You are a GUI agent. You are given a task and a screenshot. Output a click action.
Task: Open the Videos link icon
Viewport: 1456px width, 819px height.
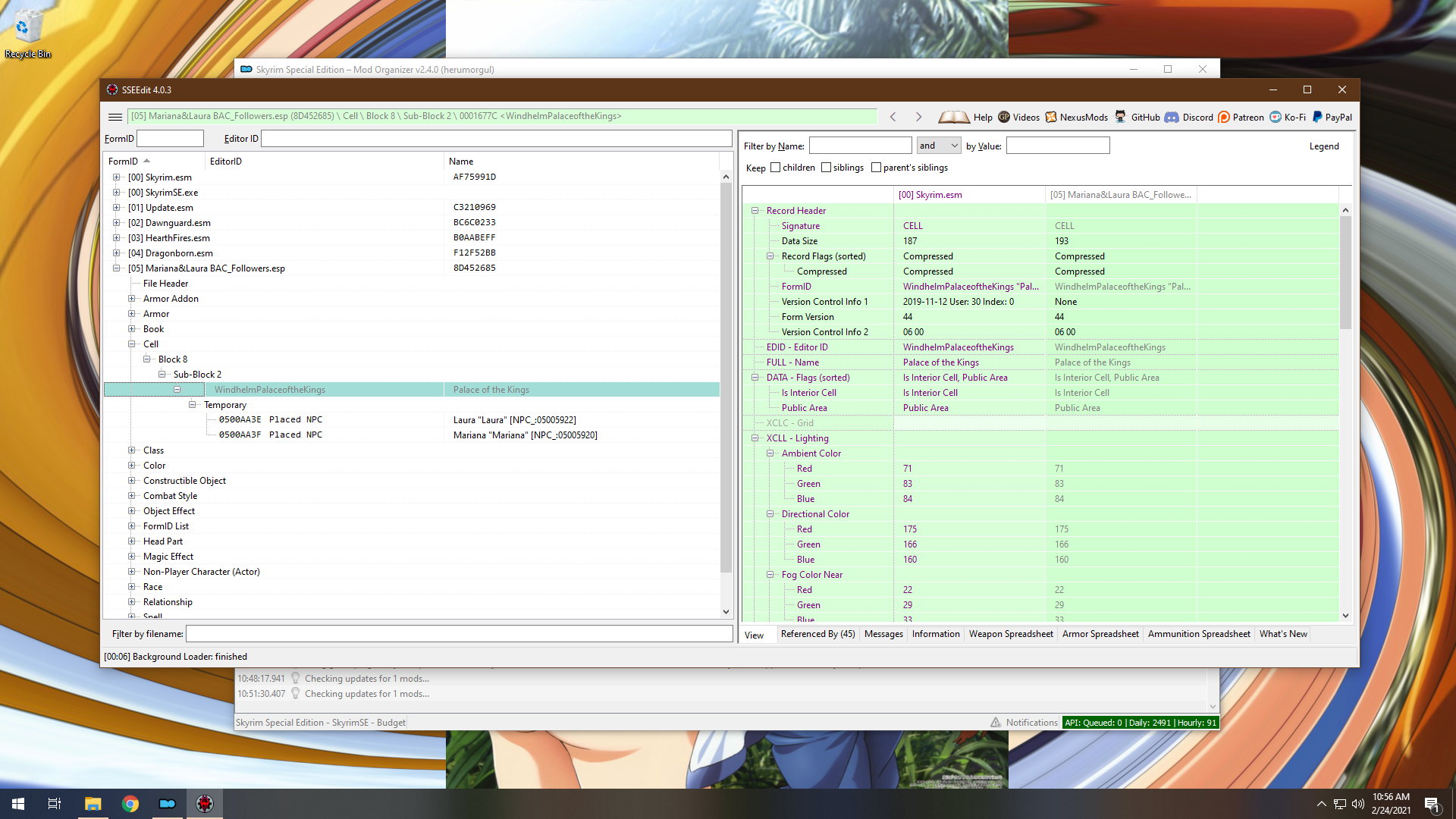tap(1004, 117)
